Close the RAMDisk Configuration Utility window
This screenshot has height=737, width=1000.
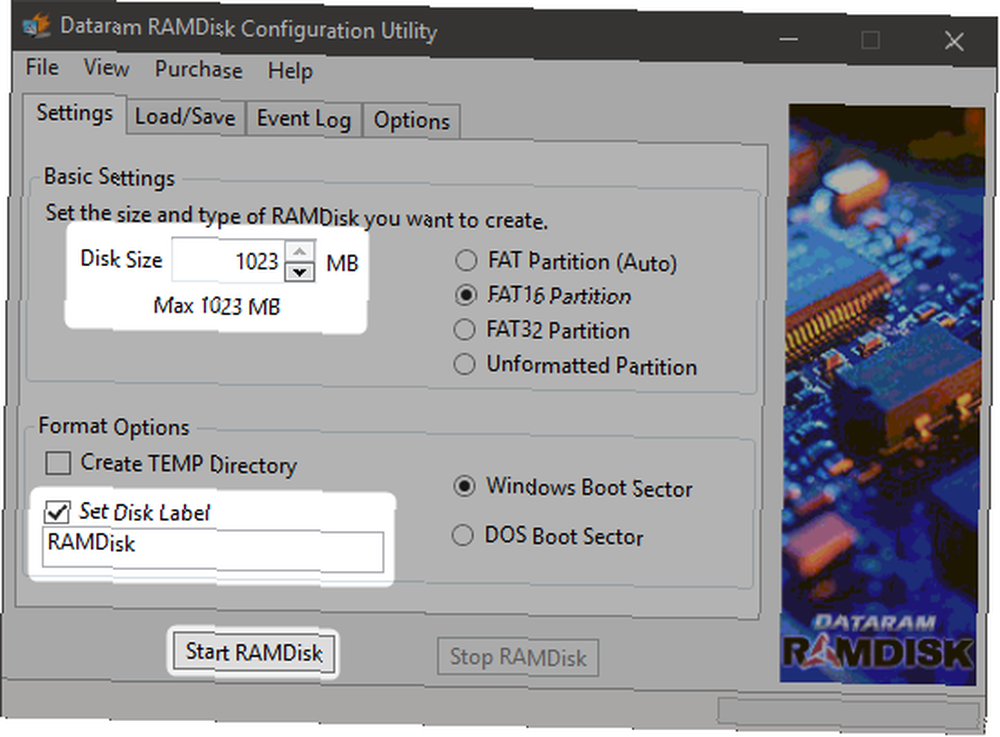point(954,41)
